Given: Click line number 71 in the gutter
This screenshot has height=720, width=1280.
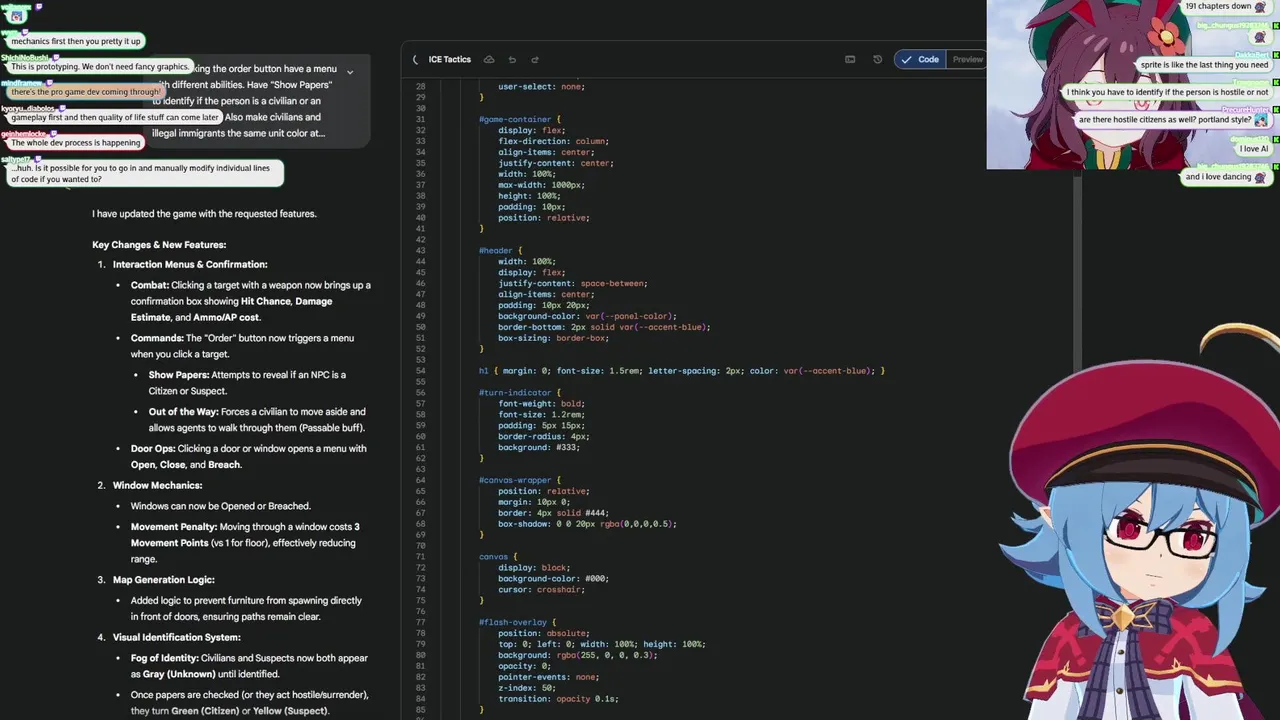Looking at the screenshot, I should pos(421,556).
